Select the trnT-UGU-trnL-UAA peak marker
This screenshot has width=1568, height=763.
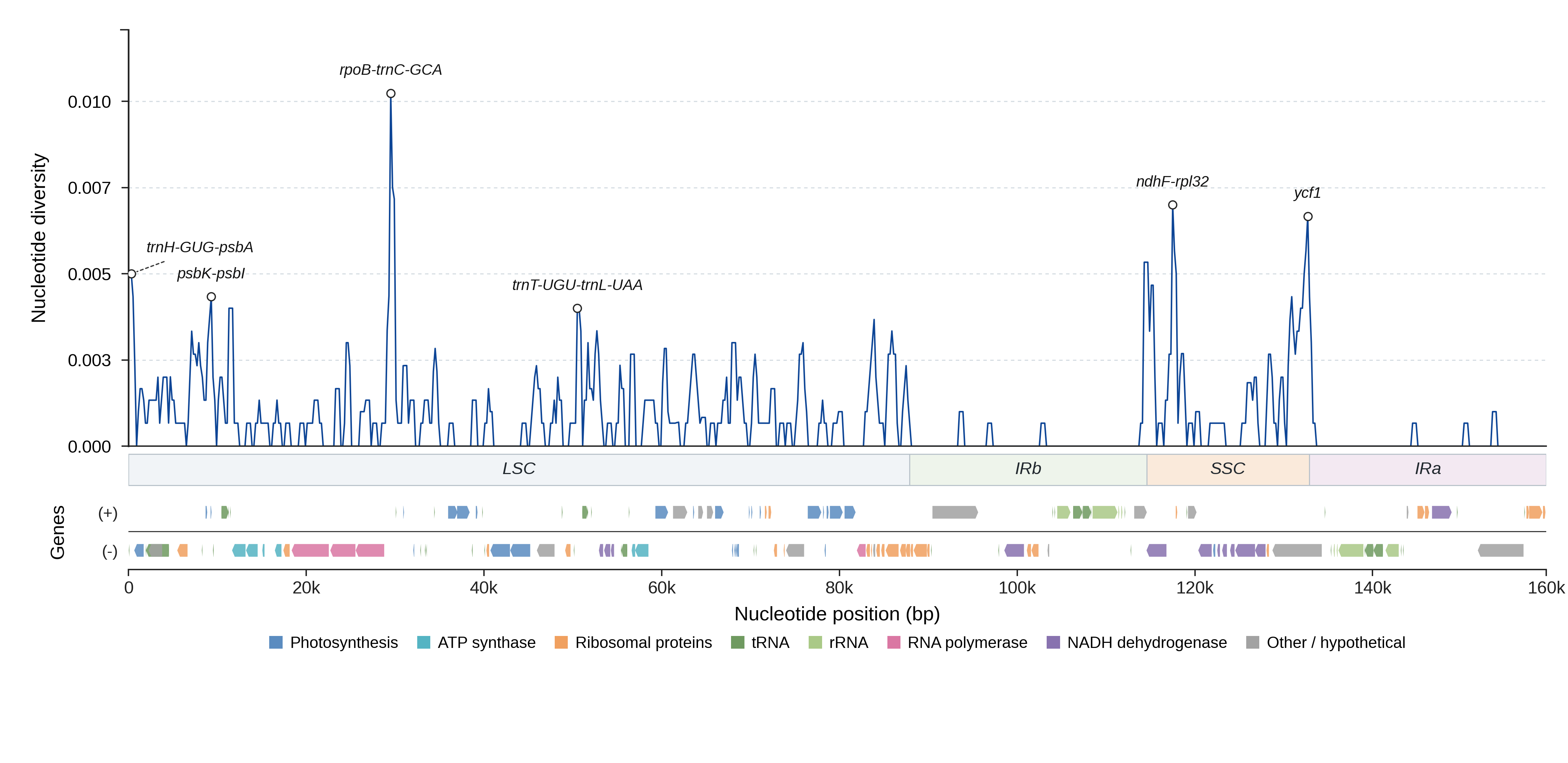click(577, 308)
